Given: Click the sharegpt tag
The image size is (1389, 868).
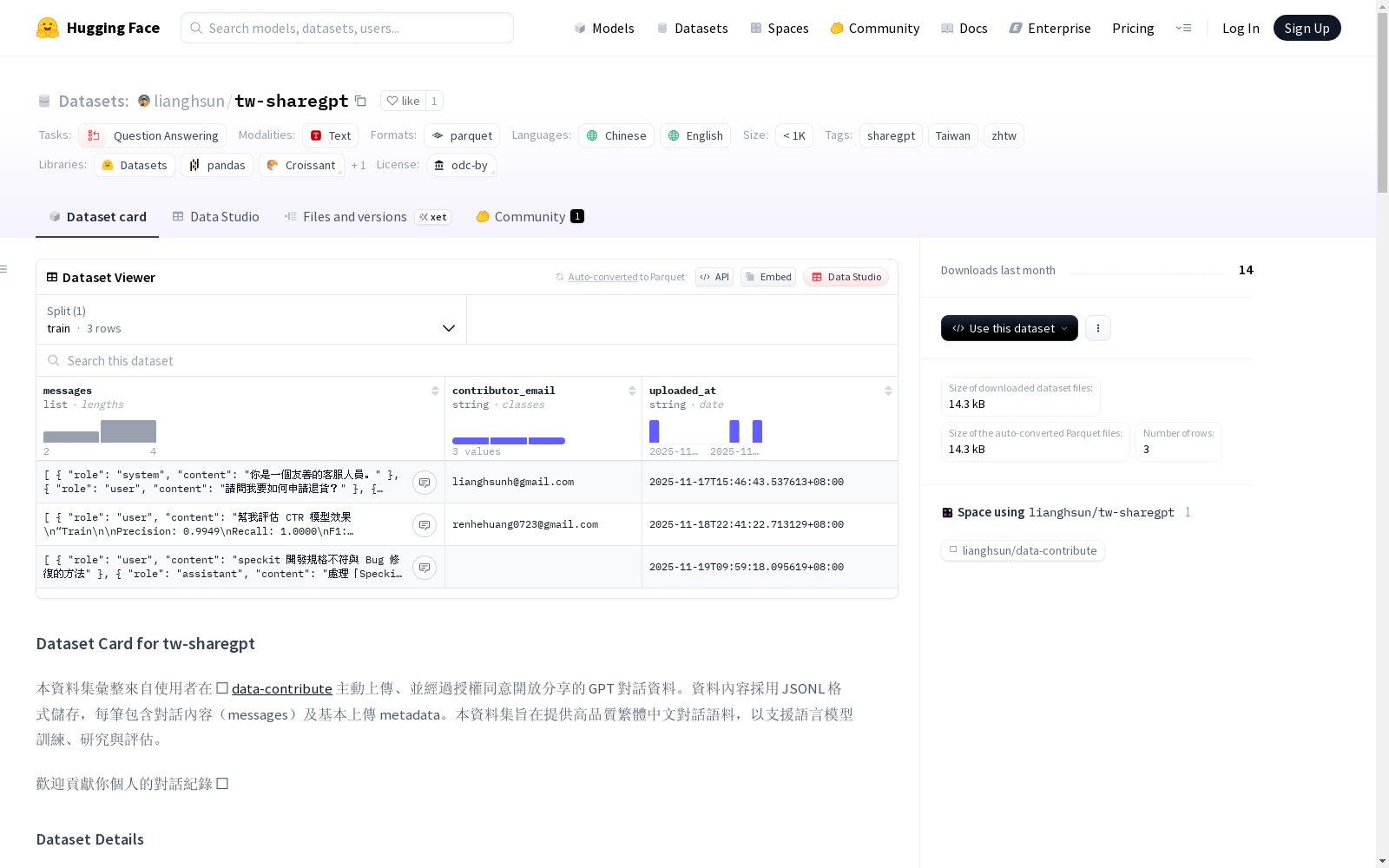Looking at the screenshot, I should click(x=891, y=135).
